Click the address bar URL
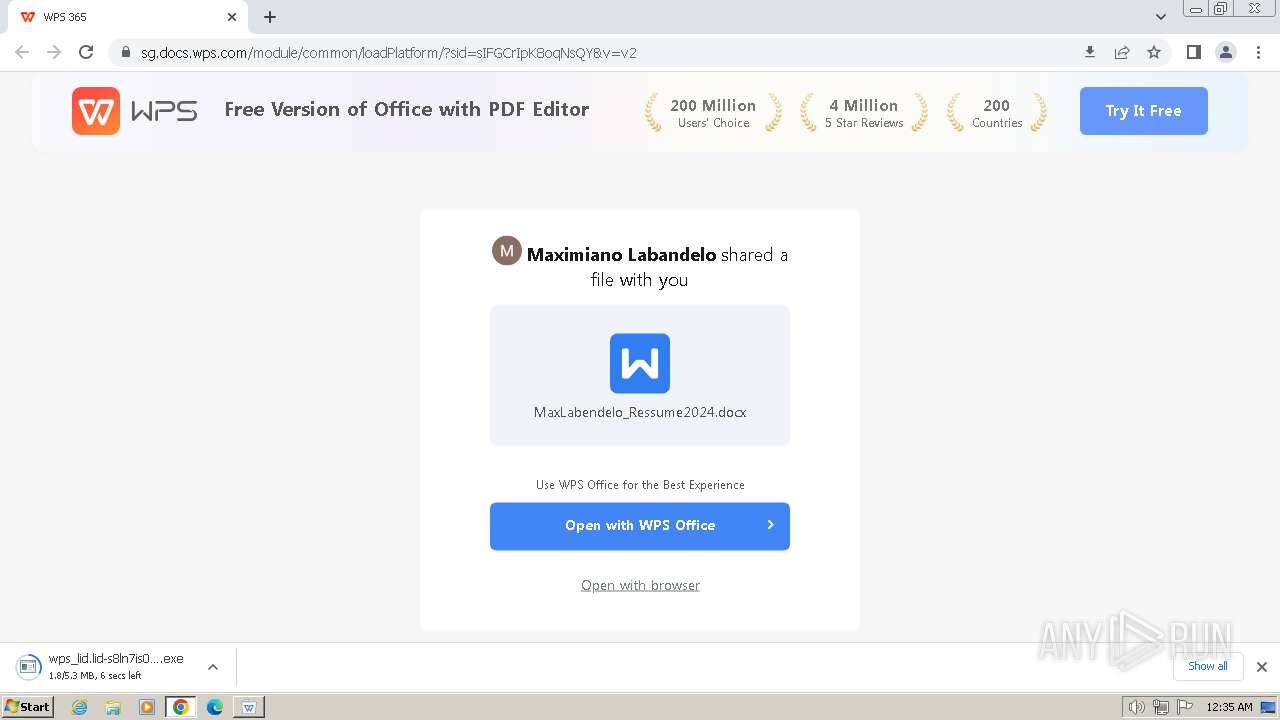 [389, 53]
